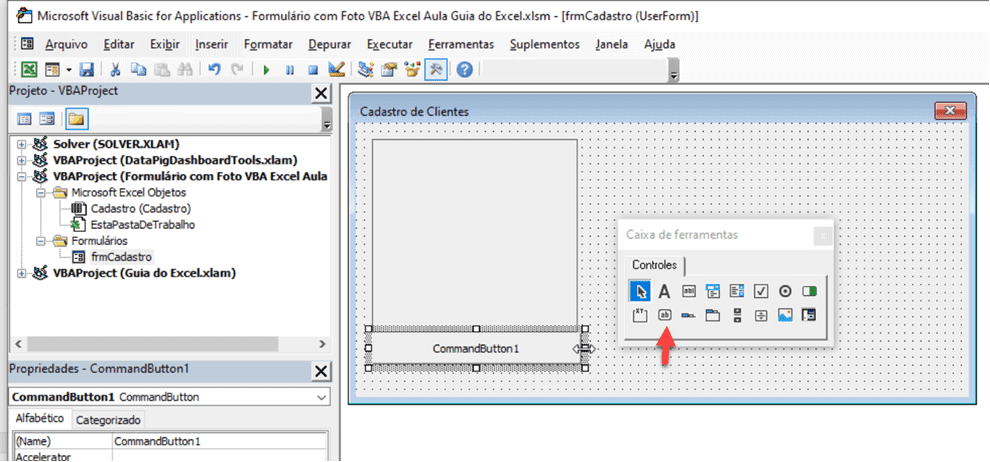Select the Frame control in toolbox
This screenshot has height=462, width=990.
(640, 314)
